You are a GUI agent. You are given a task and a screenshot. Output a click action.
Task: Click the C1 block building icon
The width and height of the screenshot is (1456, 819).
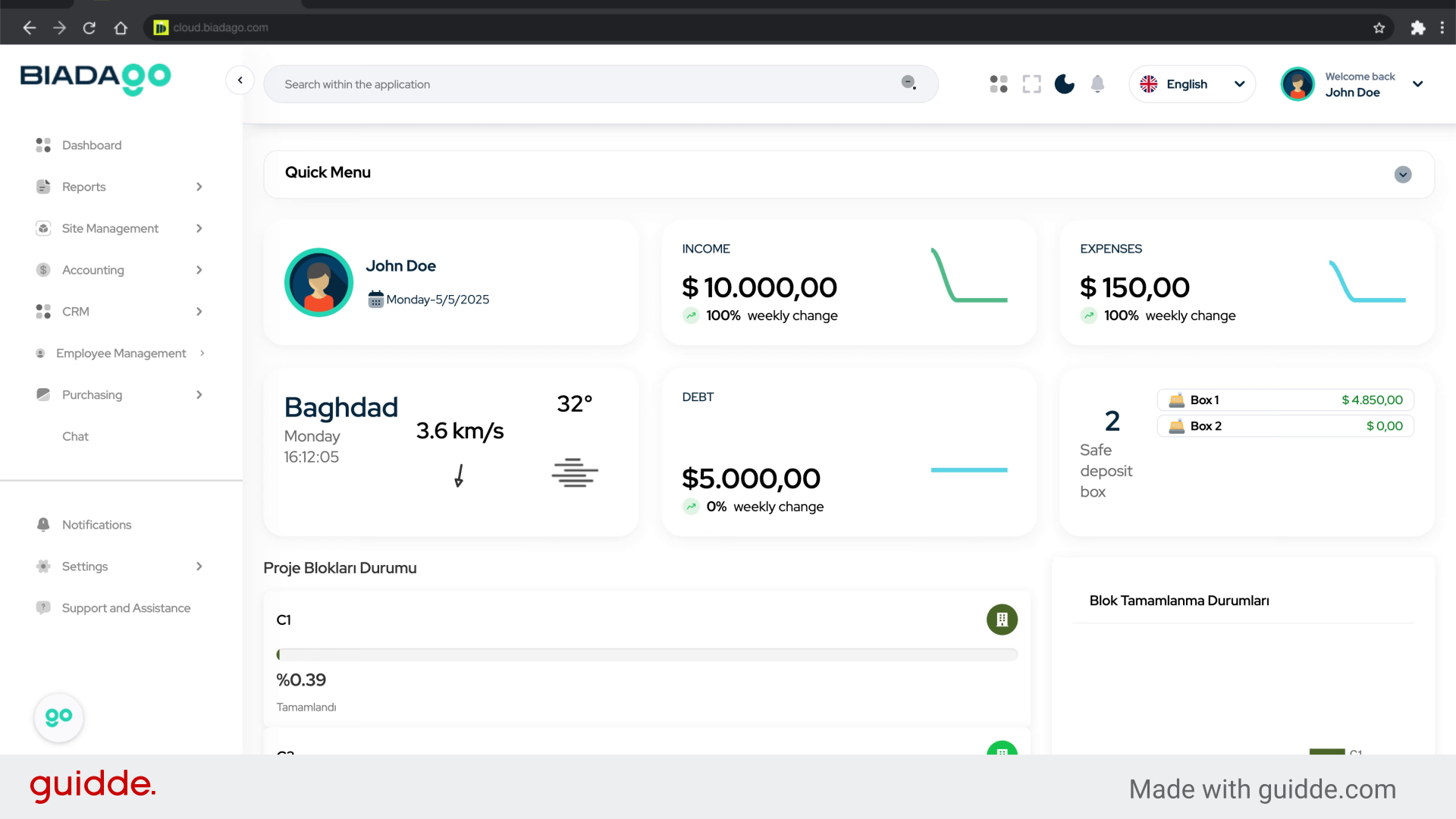1002,620
